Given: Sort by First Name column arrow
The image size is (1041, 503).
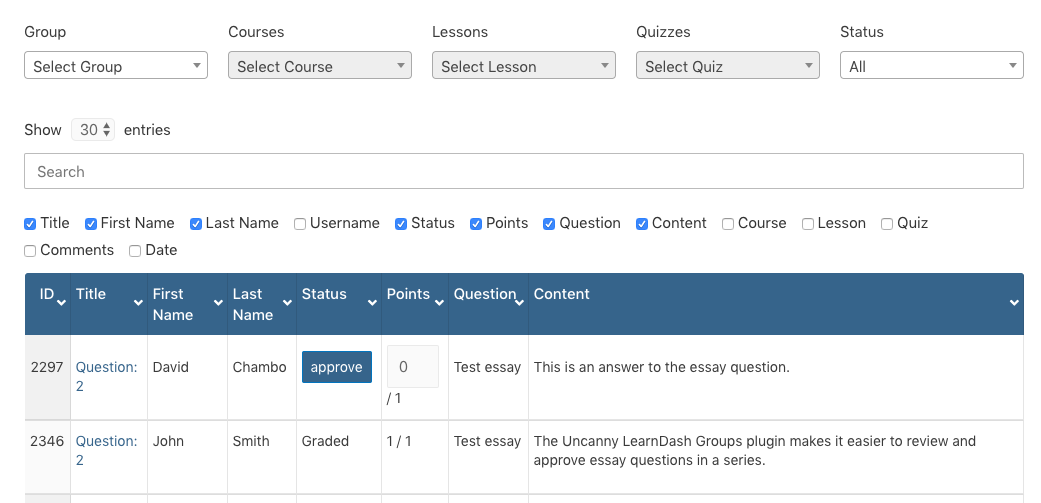Looking at the screenshot, I should point(219,302).
